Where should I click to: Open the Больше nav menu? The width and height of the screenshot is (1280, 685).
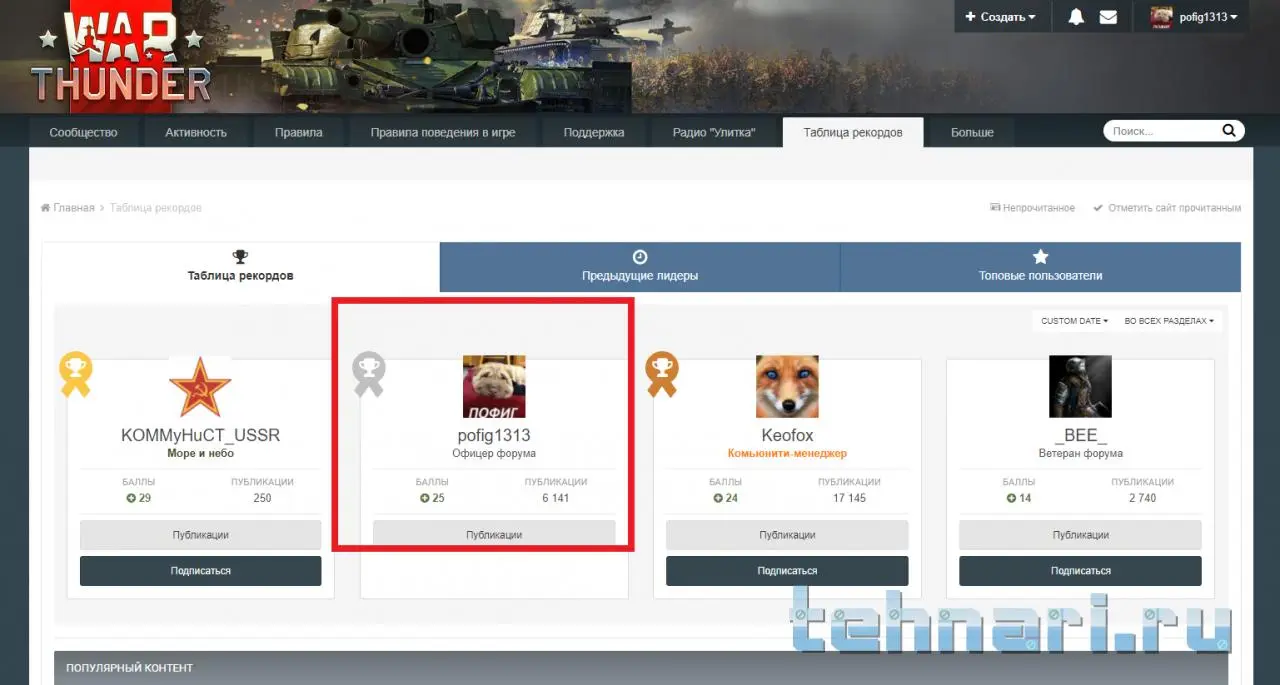click(x=972, y=132)
